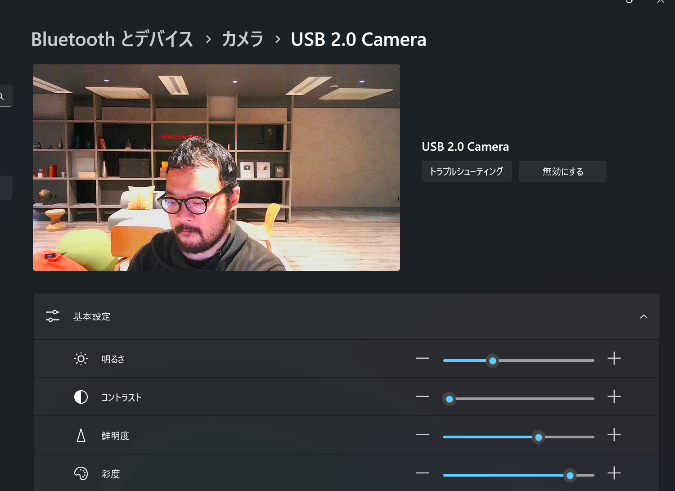Screen dimensions: 675x491
Task: Click the search icon at left edge
Action: (3, 97)
